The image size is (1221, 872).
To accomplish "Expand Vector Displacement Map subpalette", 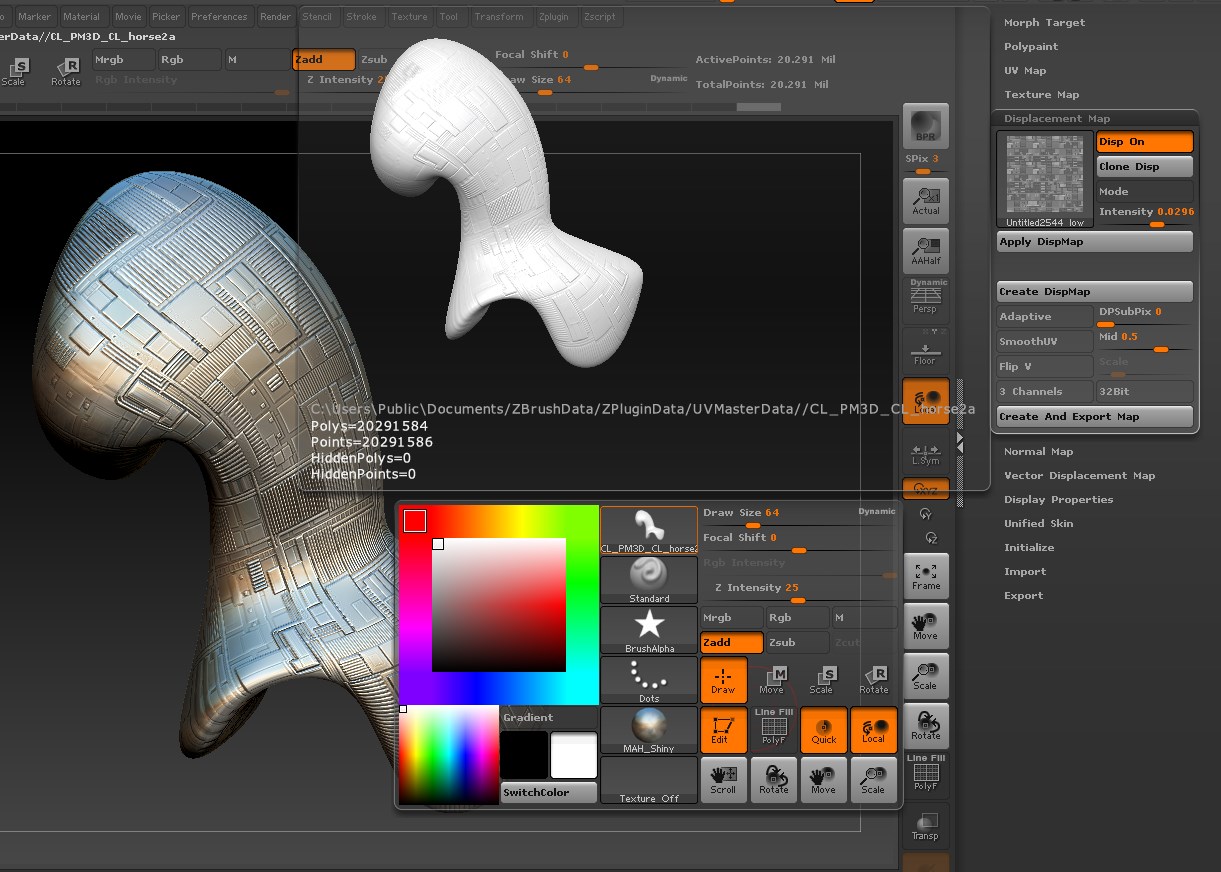I will [x=1079, y=475].
